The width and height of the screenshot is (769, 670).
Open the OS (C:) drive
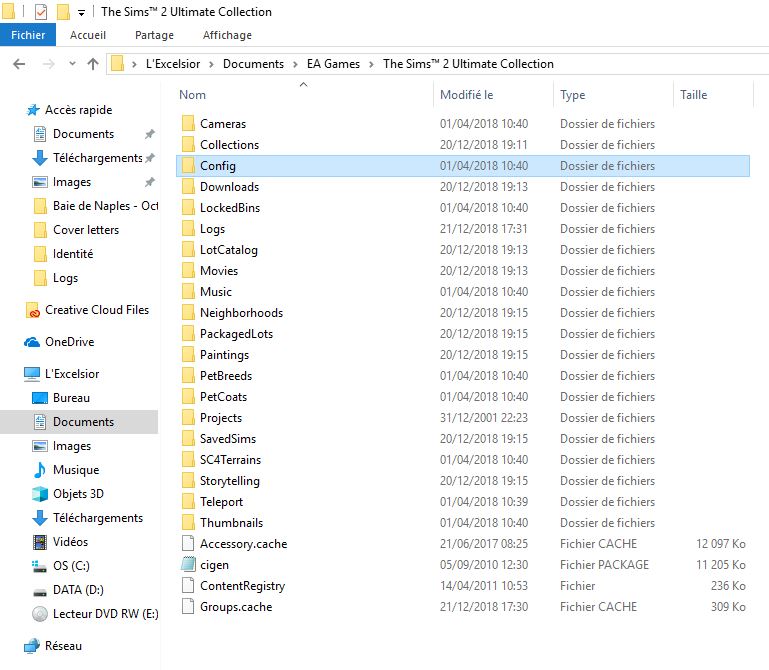point(70,566)
